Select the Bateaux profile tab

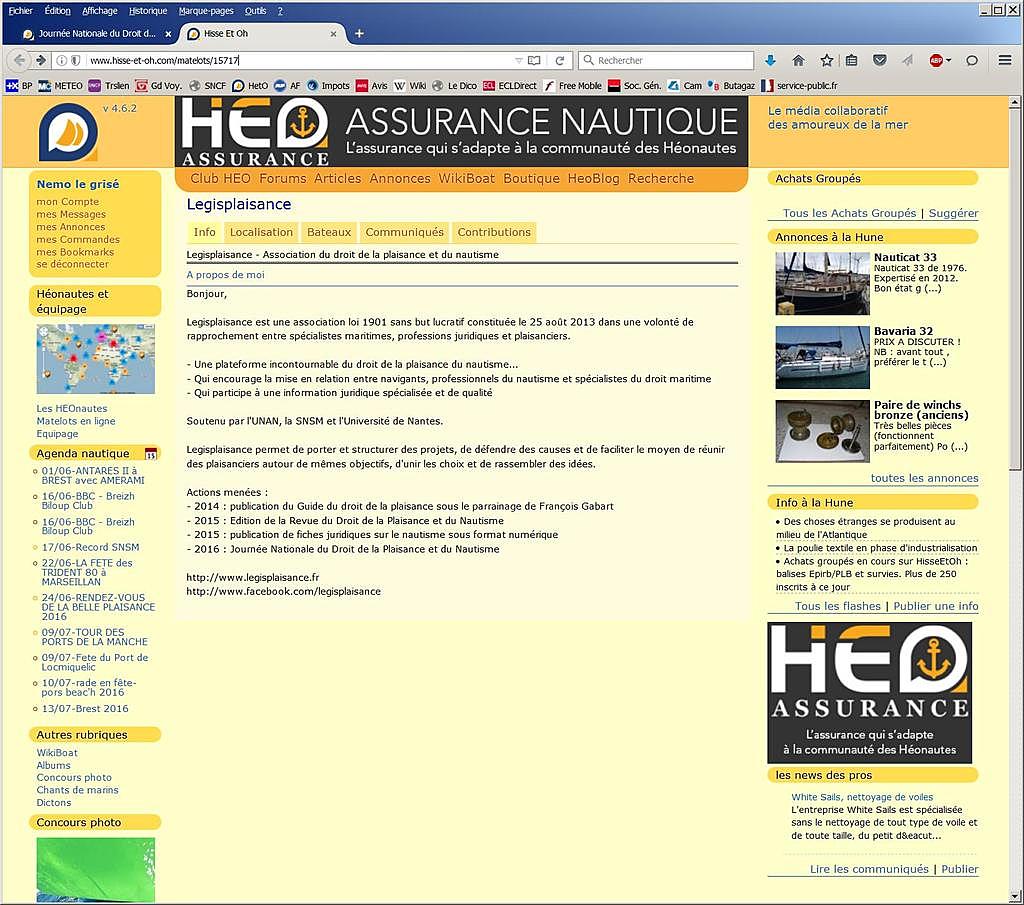[x=329, y=232]
